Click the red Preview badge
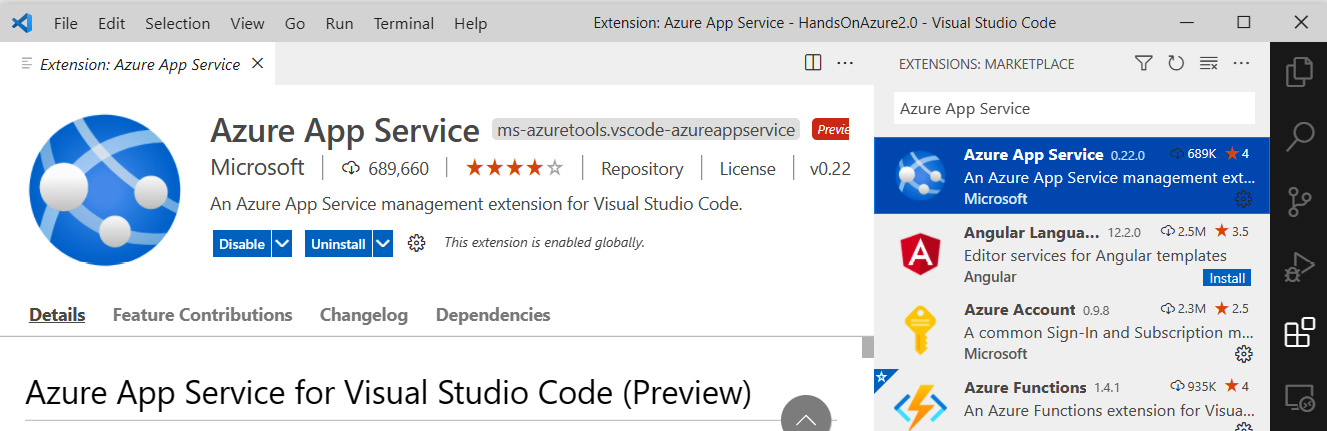This screenshot has height=431, width=1327. [832, 130]
